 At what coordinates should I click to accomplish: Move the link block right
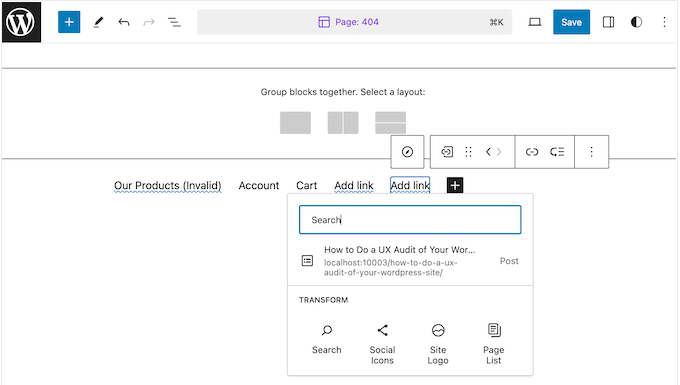(x=499, y=152)
